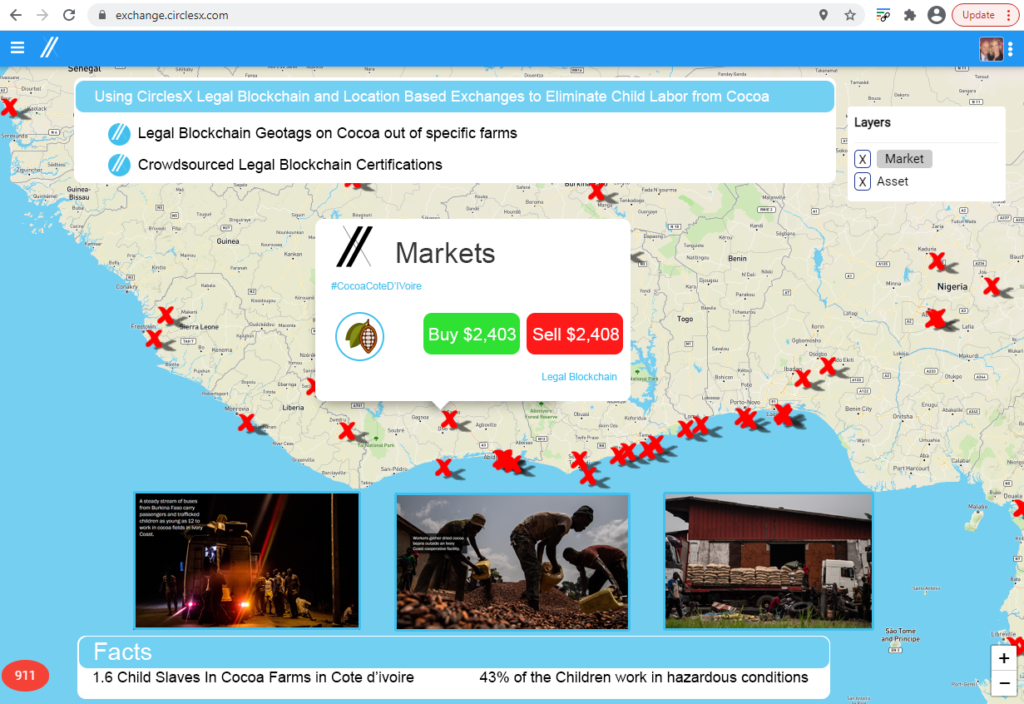
Task: Open the hamburger navigation menu
Action: click(x=18, y=48)
